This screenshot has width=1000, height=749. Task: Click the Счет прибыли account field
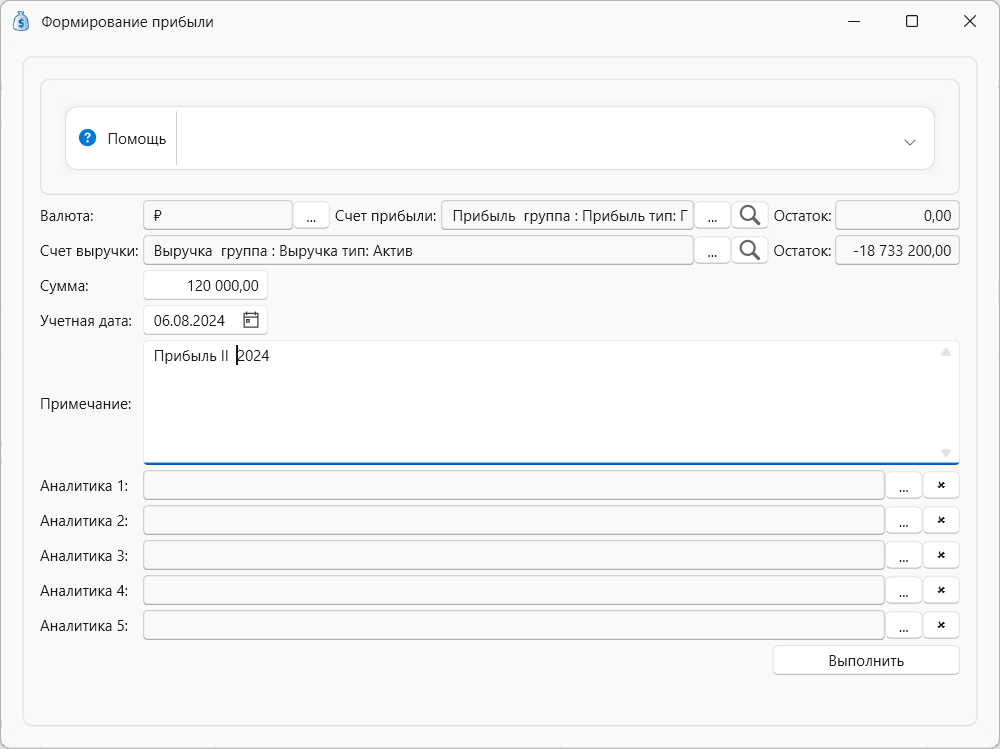[x=567, y=216]
